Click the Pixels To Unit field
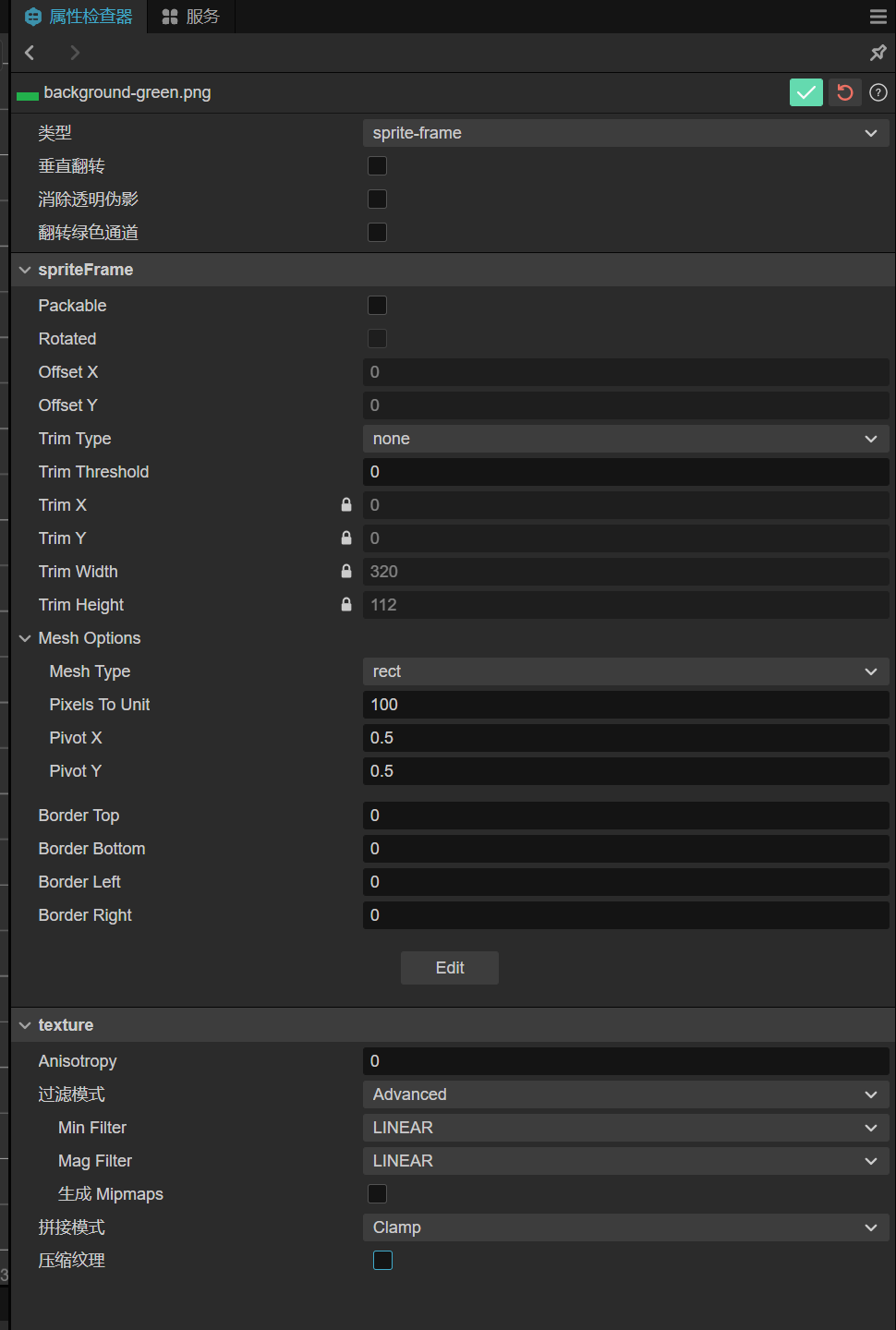Image resolution: width=896 pixels, height=1330 pixels. [x=625, y=705]
